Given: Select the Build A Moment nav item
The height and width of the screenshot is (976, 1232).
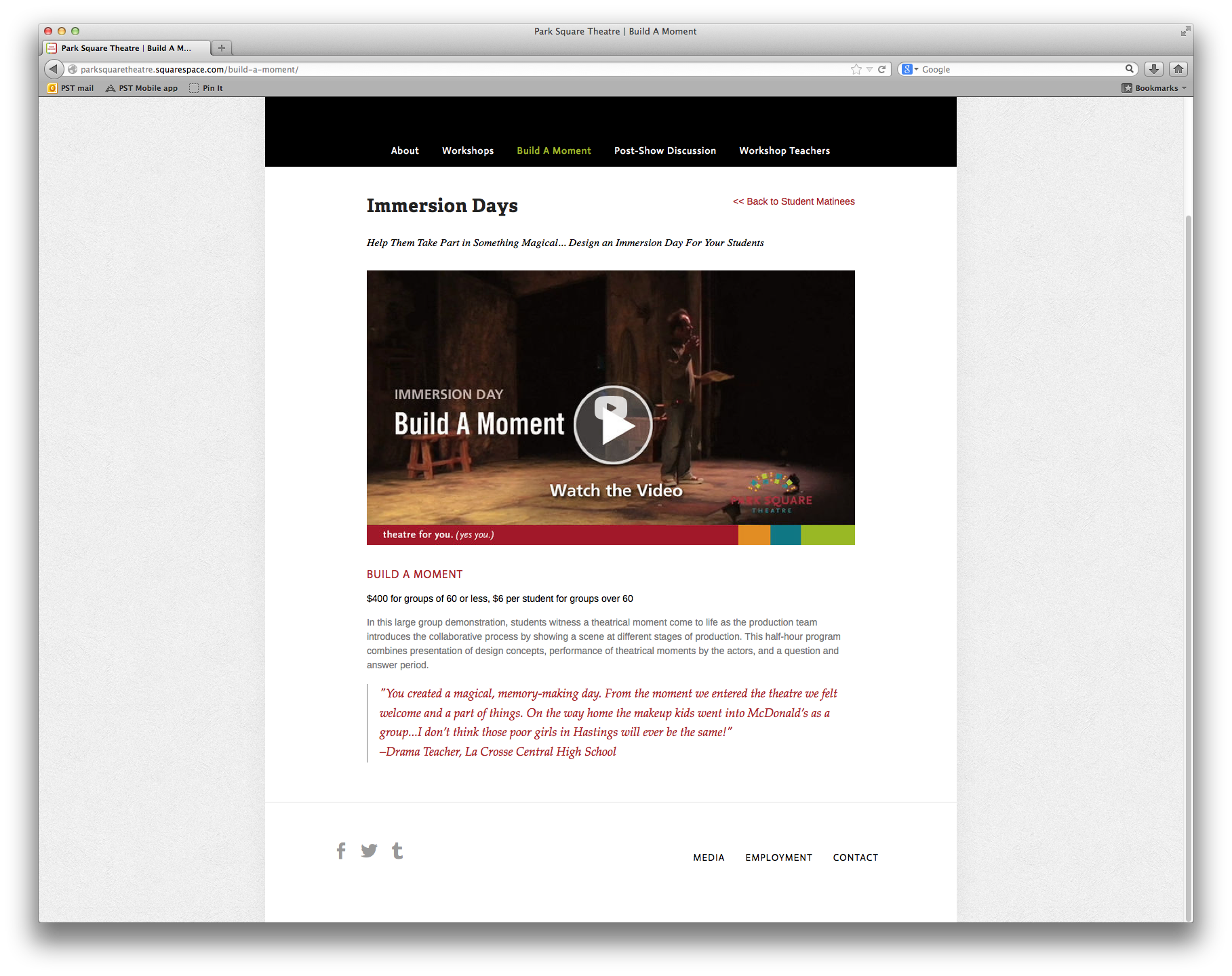Looking at the screenshot, I should coord(554,150).
